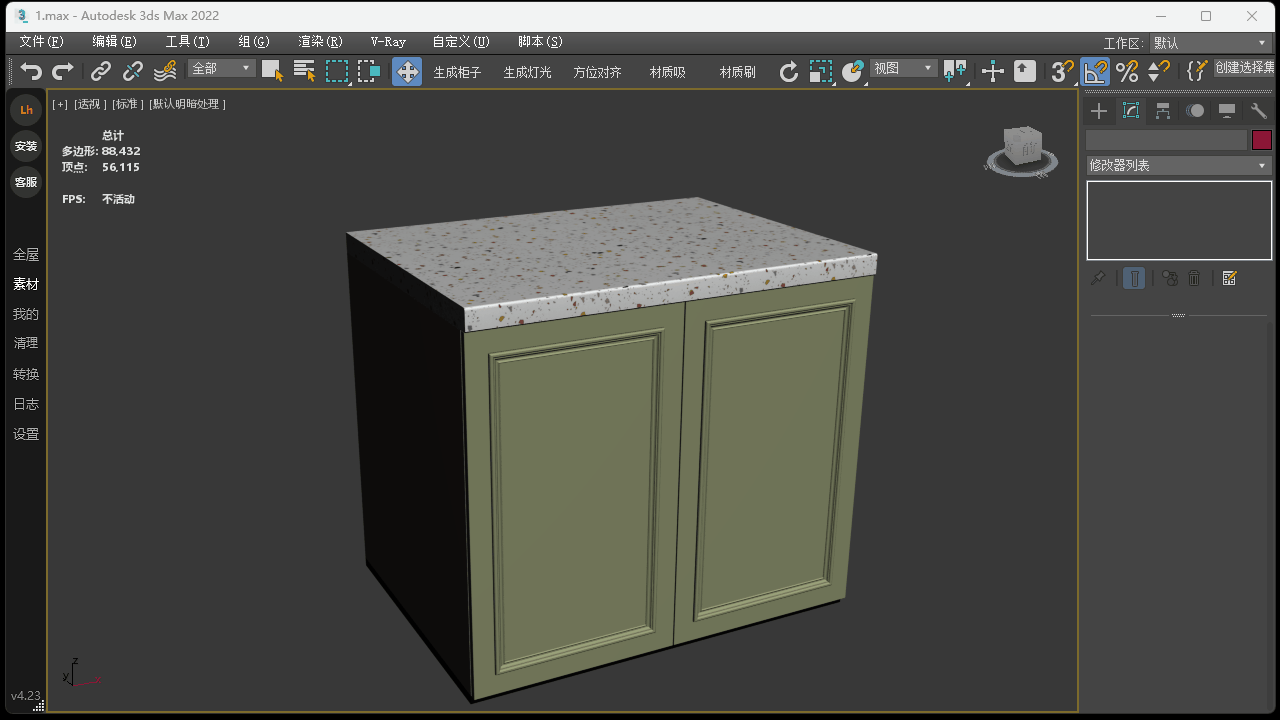
Task: Click the object name input field
Action: click(1166, 140)
